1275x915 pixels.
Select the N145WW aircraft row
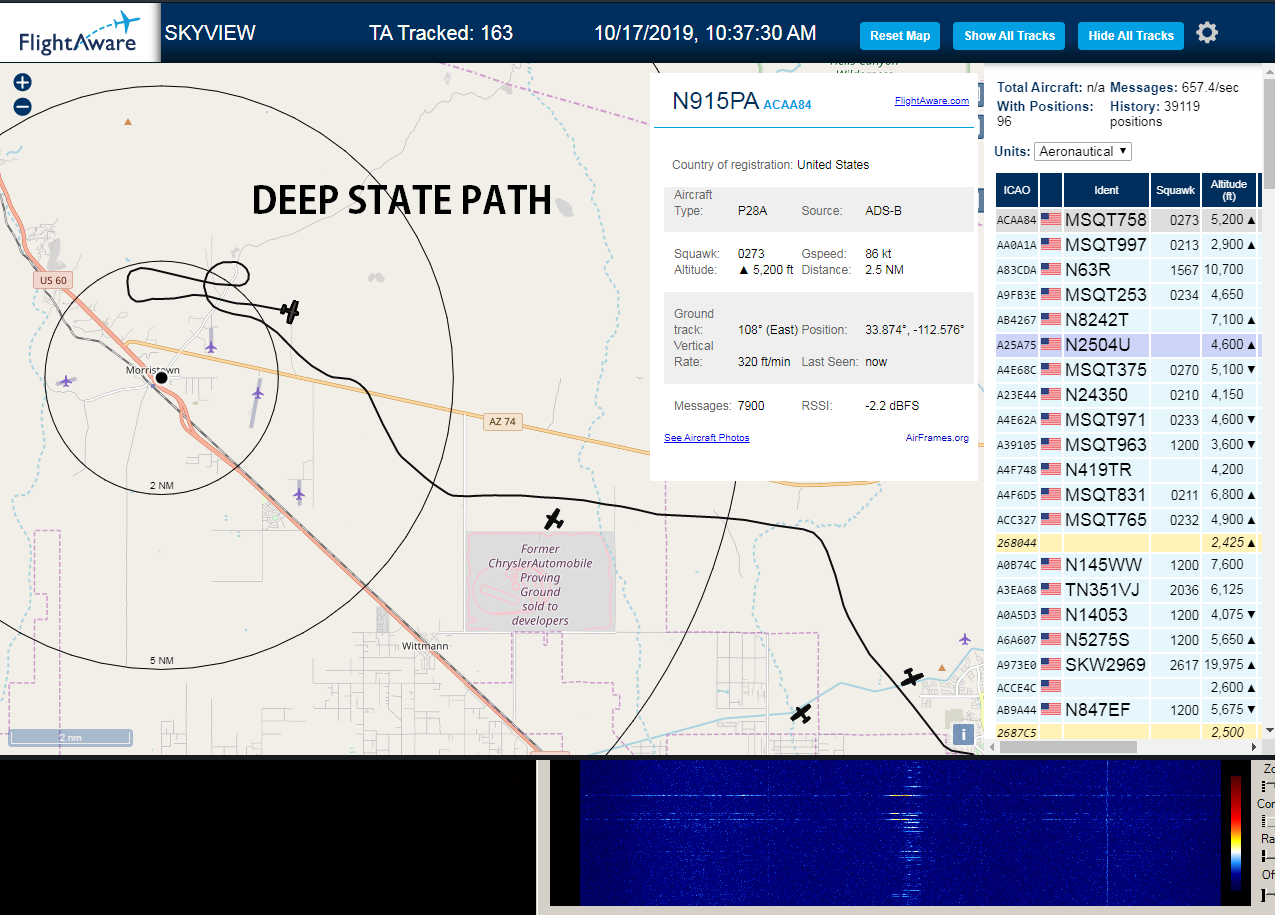pyautogui.click(x=1127, y=565)
